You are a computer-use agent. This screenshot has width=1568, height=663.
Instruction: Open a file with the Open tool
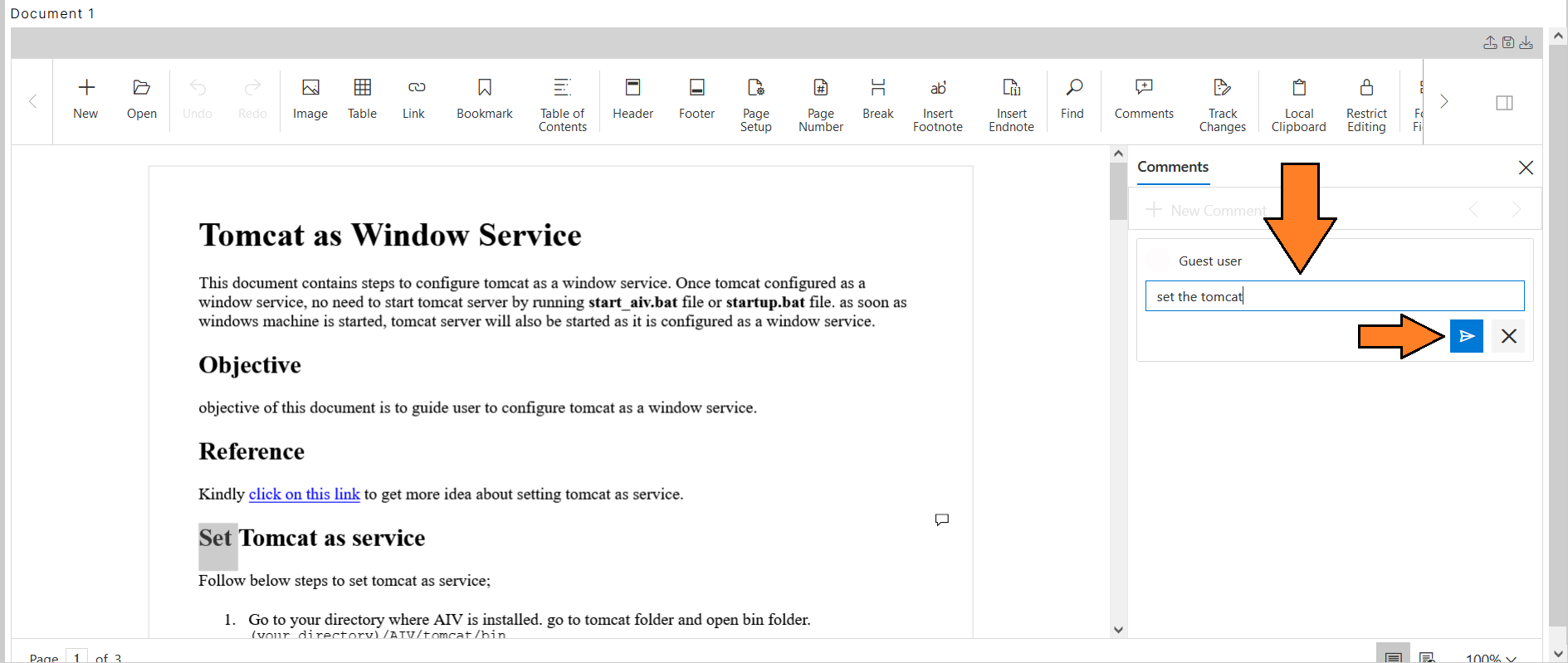(142, 100)
